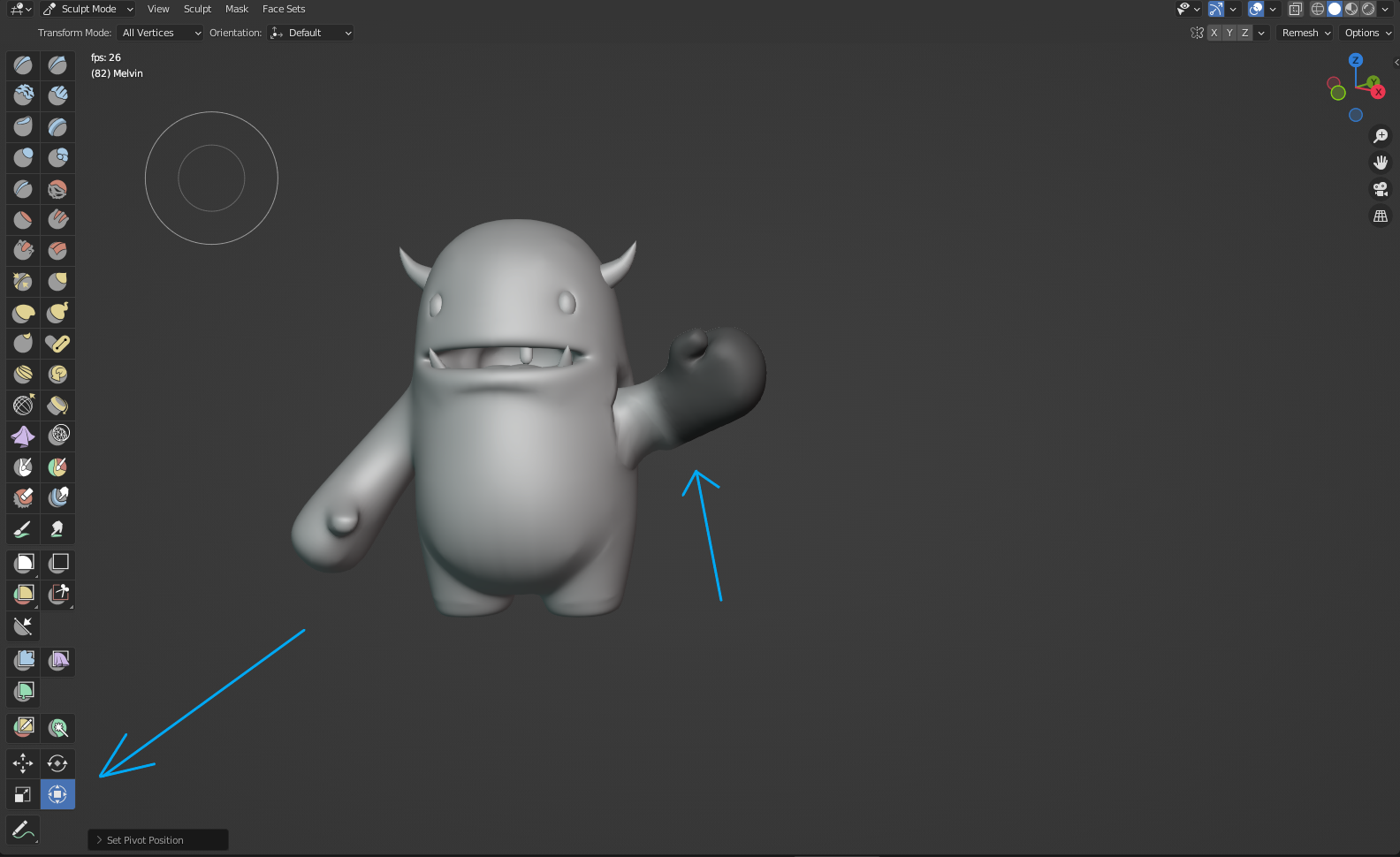Image resolution: width=1400 pixels, height=857 pixels.
Task: Open the Transform Mode All Vertices dropdown
Action: [x=162, y=33]
